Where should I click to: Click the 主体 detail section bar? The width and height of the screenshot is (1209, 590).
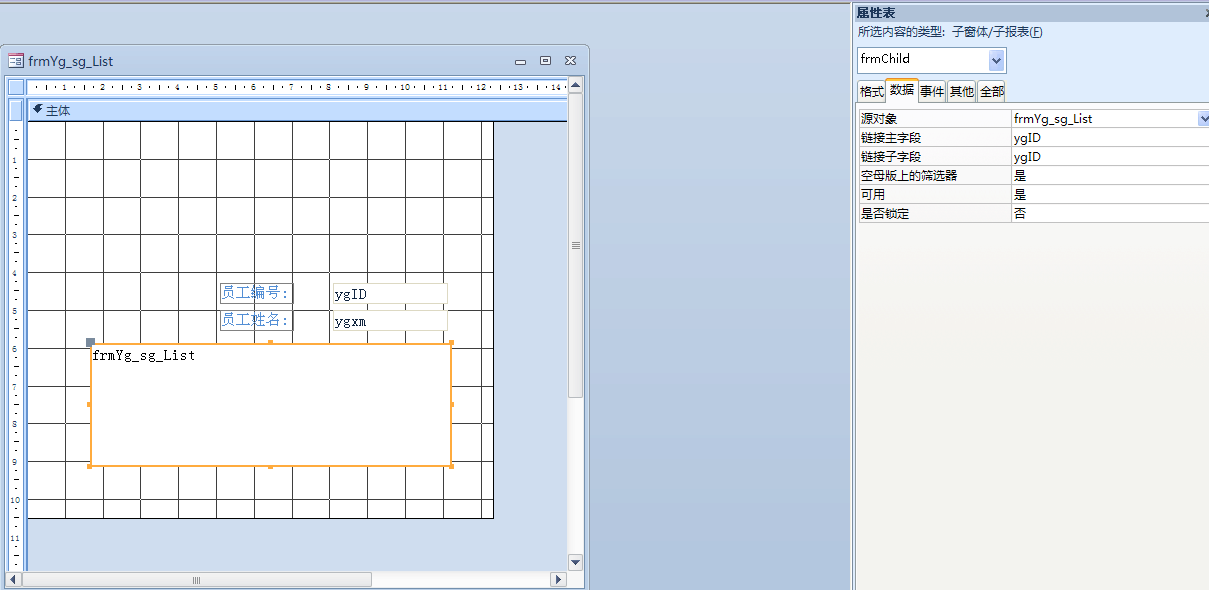tap(300, 110)
